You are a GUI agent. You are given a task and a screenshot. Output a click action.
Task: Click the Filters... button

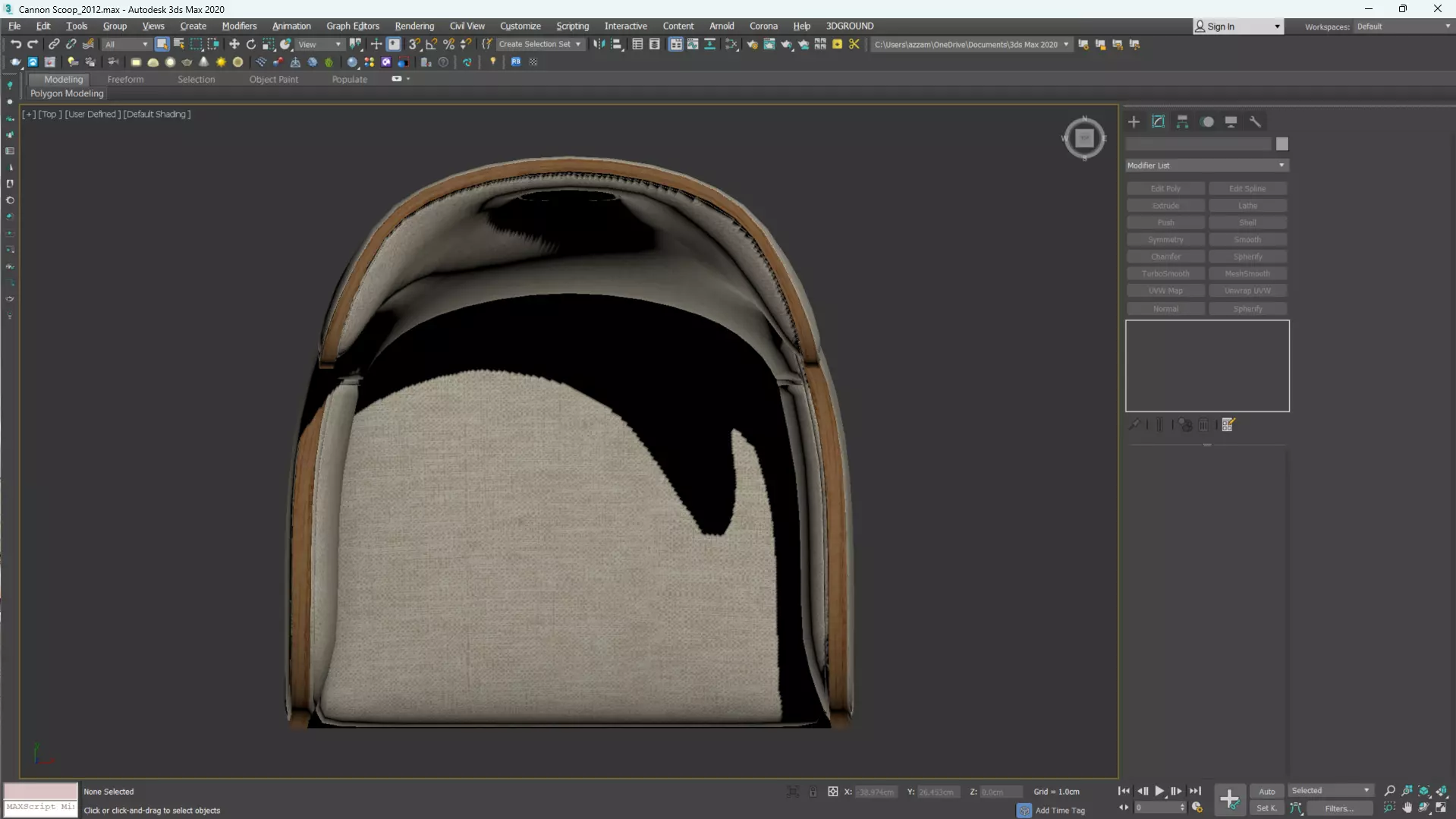[1339, 808]
